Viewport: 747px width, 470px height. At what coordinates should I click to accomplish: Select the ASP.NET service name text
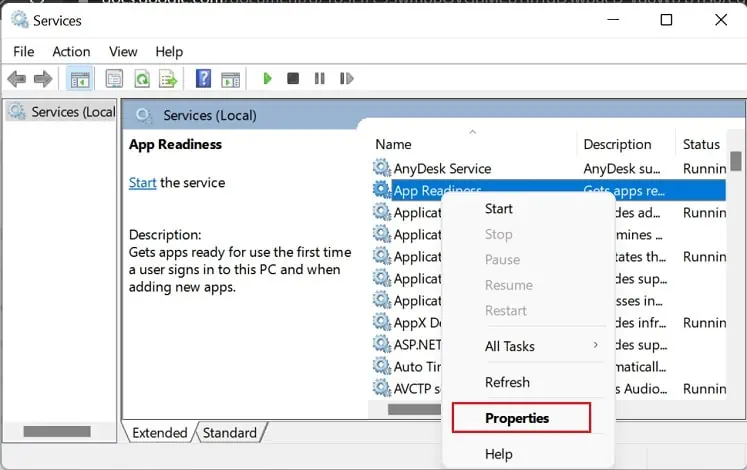[417, 345]
